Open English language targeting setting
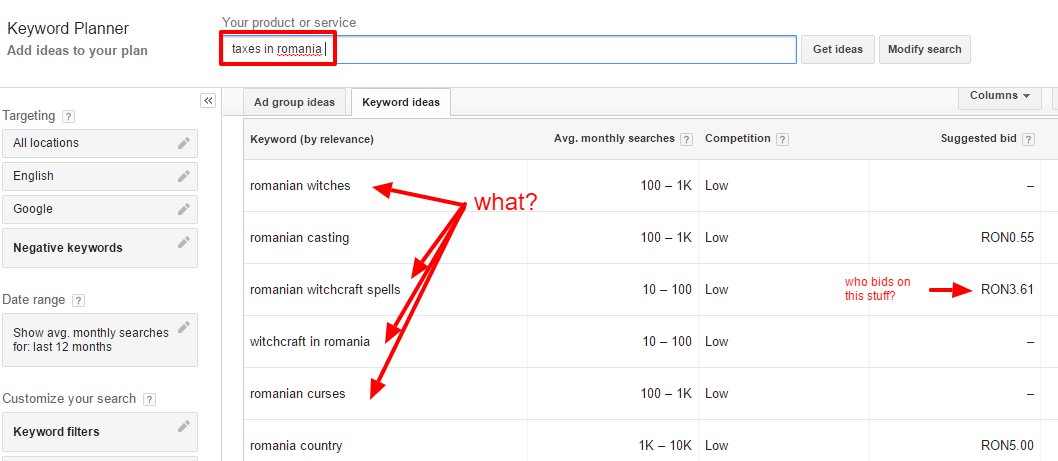1058x461 pixels. coord(100,176)
